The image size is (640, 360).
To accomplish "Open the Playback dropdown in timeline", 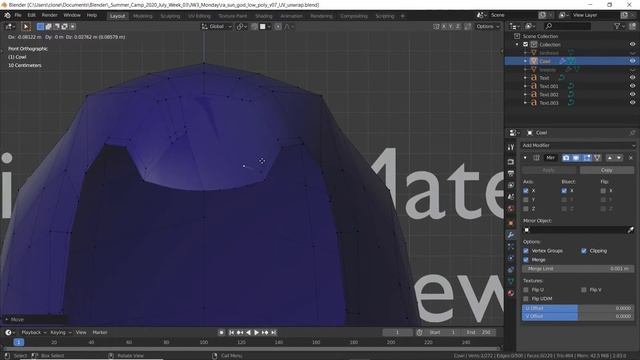I will click(x=33, y=333).
